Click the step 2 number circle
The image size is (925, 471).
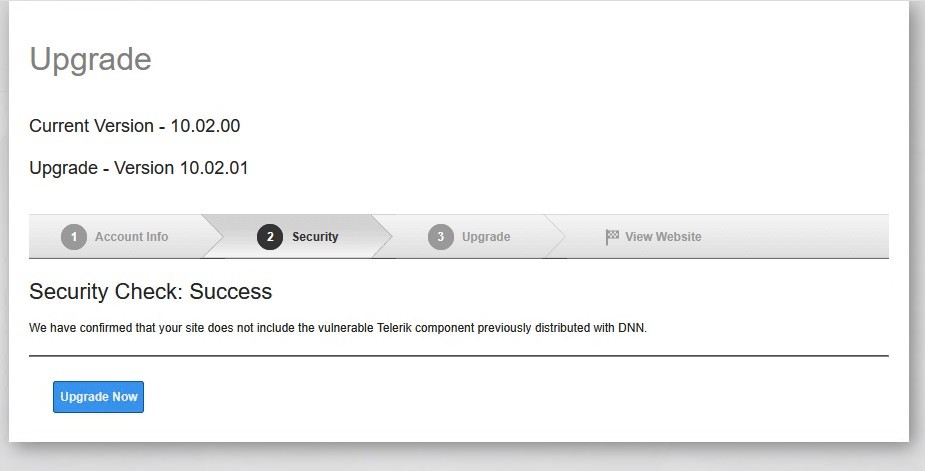click(x=270, y=237)
